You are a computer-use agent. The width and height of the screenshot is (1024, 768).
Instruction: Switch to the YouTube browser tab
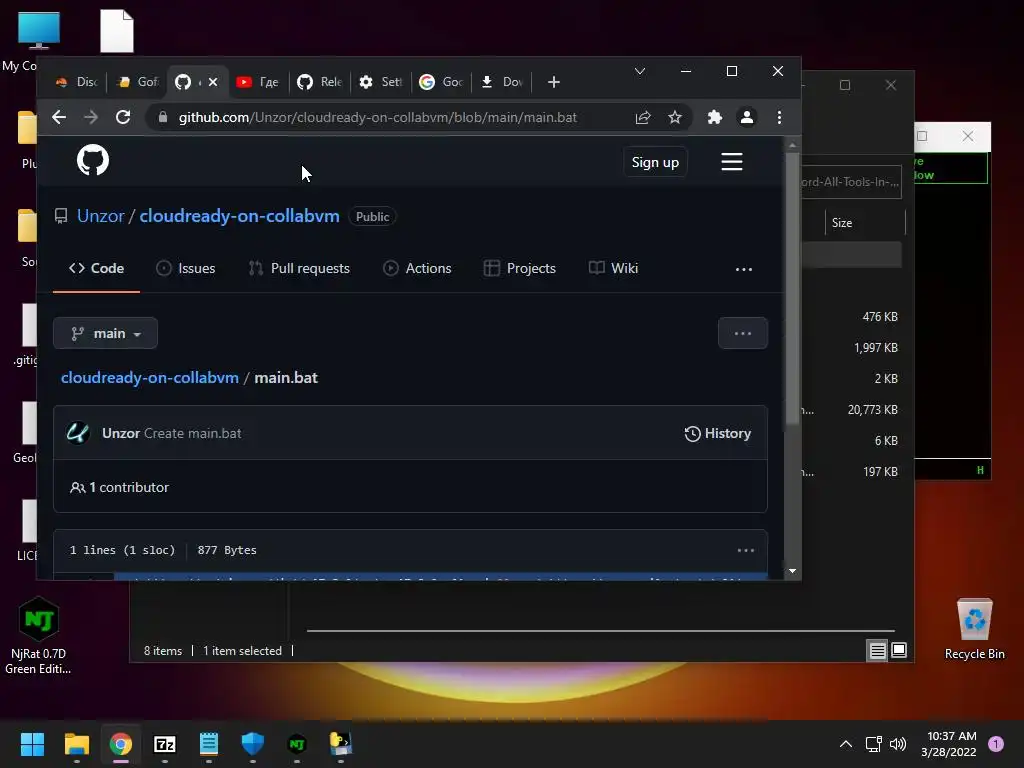tap(257, 82)
